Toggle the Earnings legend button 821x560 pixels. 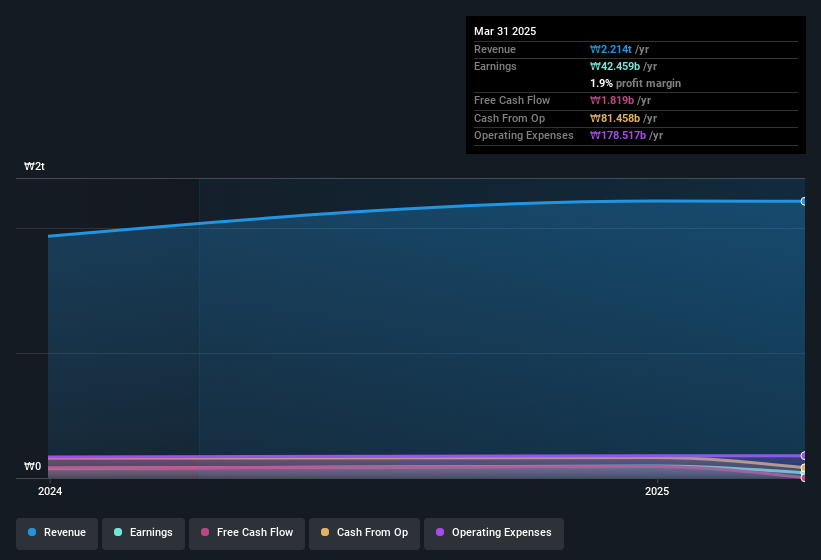tap(143, 533)
